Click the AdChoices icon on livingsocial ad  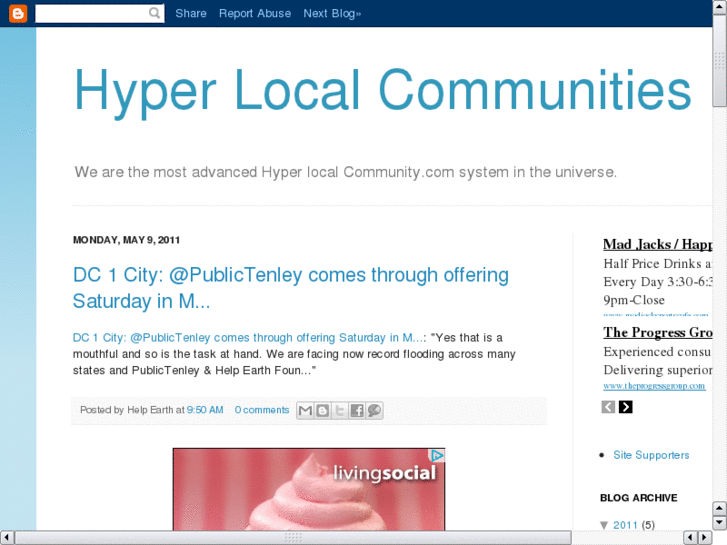tap(437, 455)
